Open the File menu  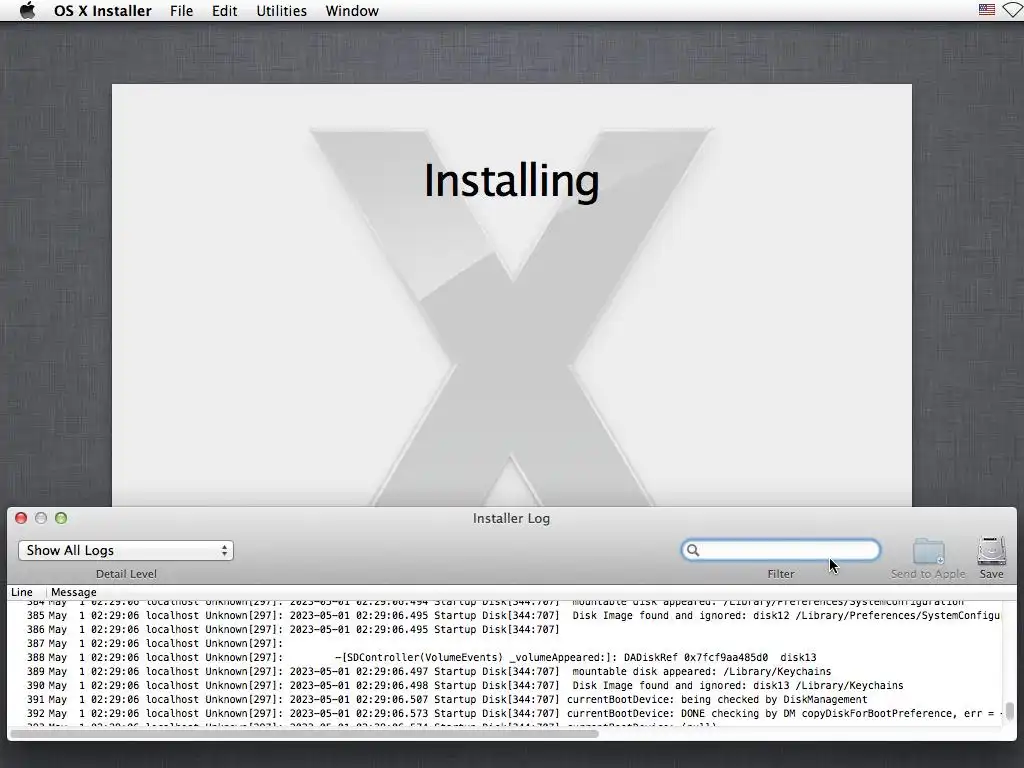(181, 11)
